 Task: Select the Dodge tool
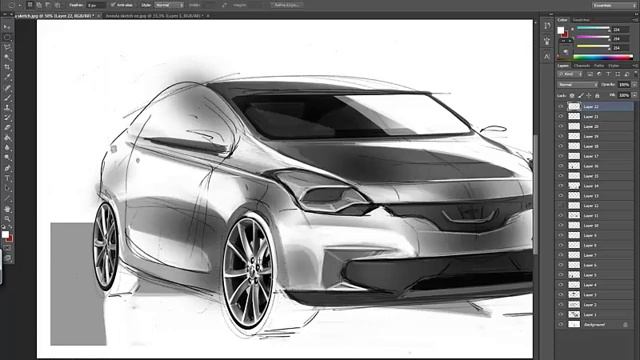pos(7,158)
